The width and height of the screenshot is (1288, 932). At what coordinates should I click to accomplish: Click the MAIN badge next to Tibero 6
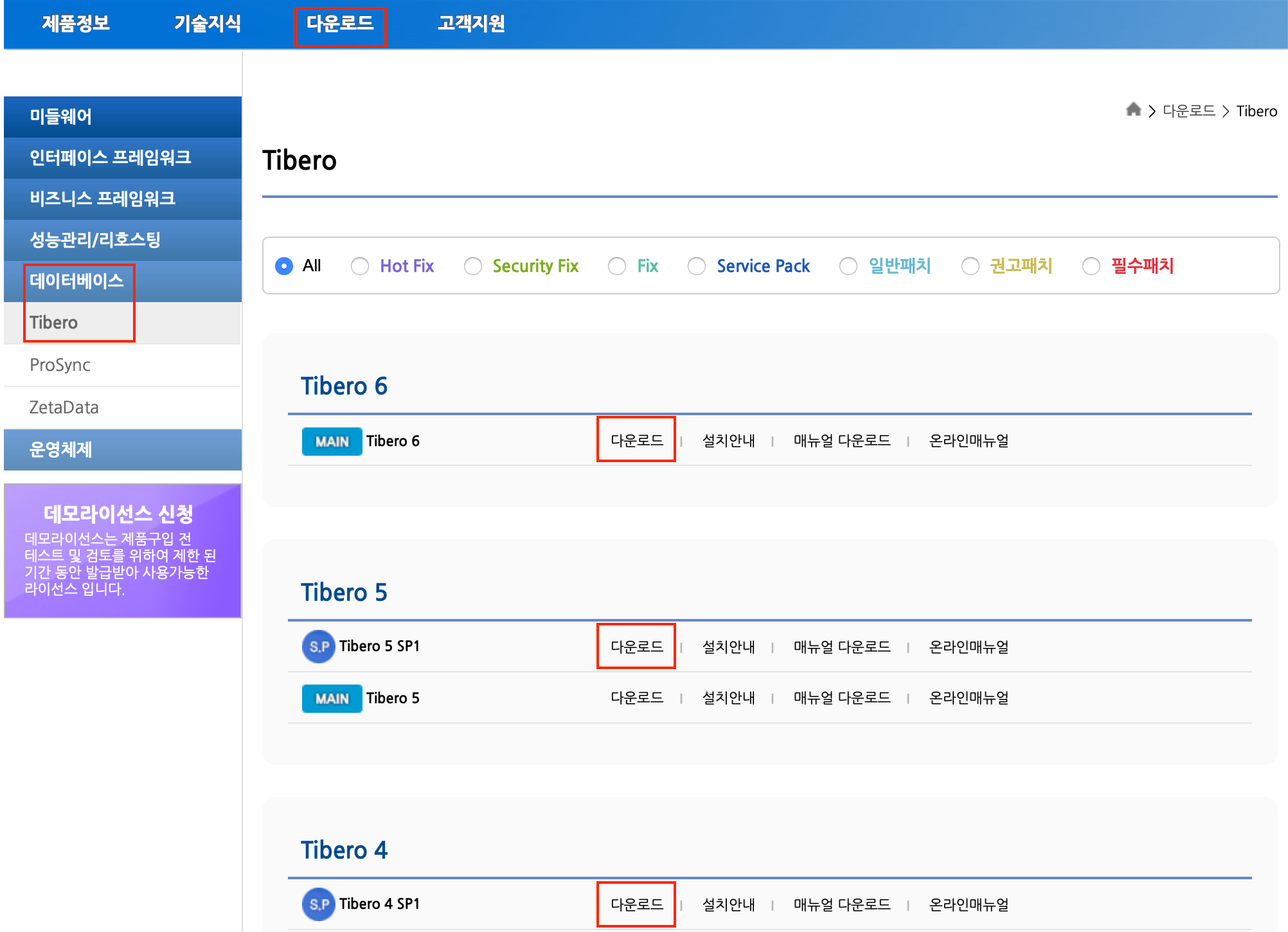coord(332,442)
